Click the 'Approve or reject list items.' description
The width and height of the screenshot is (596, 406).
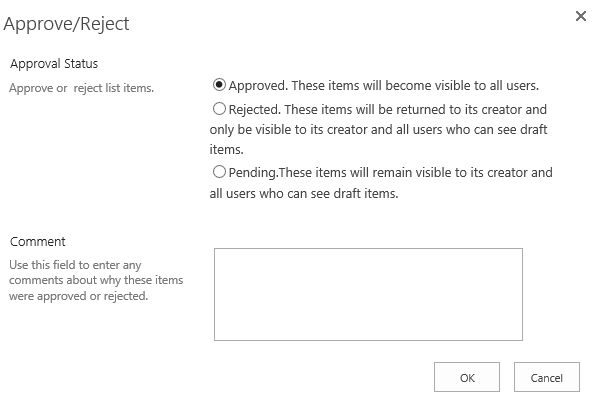pos(81,88)
